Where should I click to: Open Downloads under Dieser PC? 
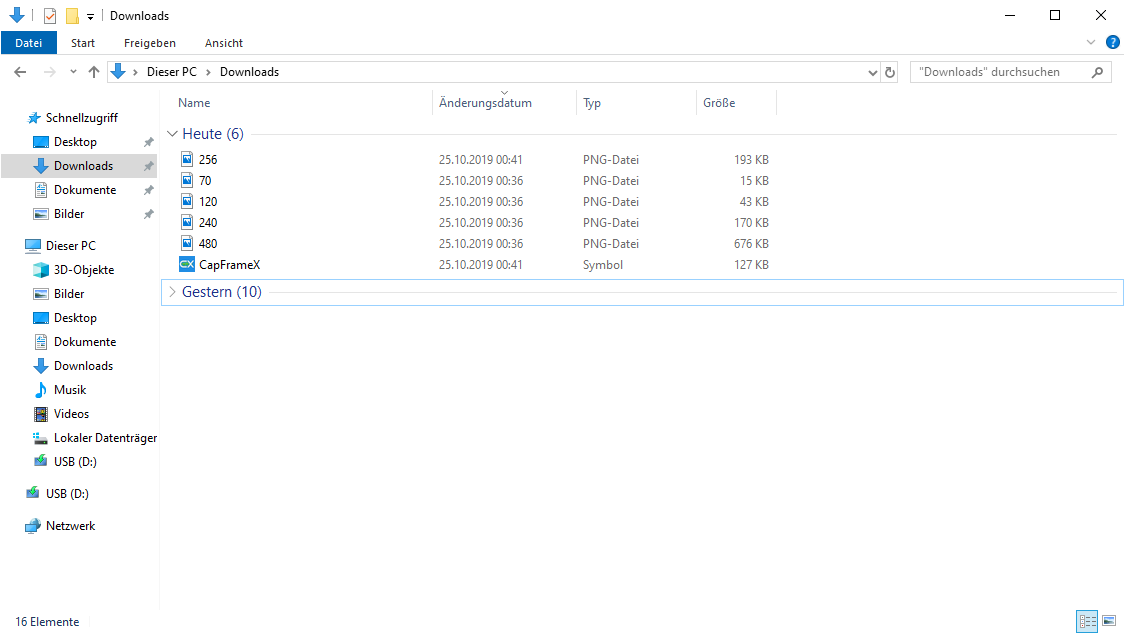click(83, 366)
